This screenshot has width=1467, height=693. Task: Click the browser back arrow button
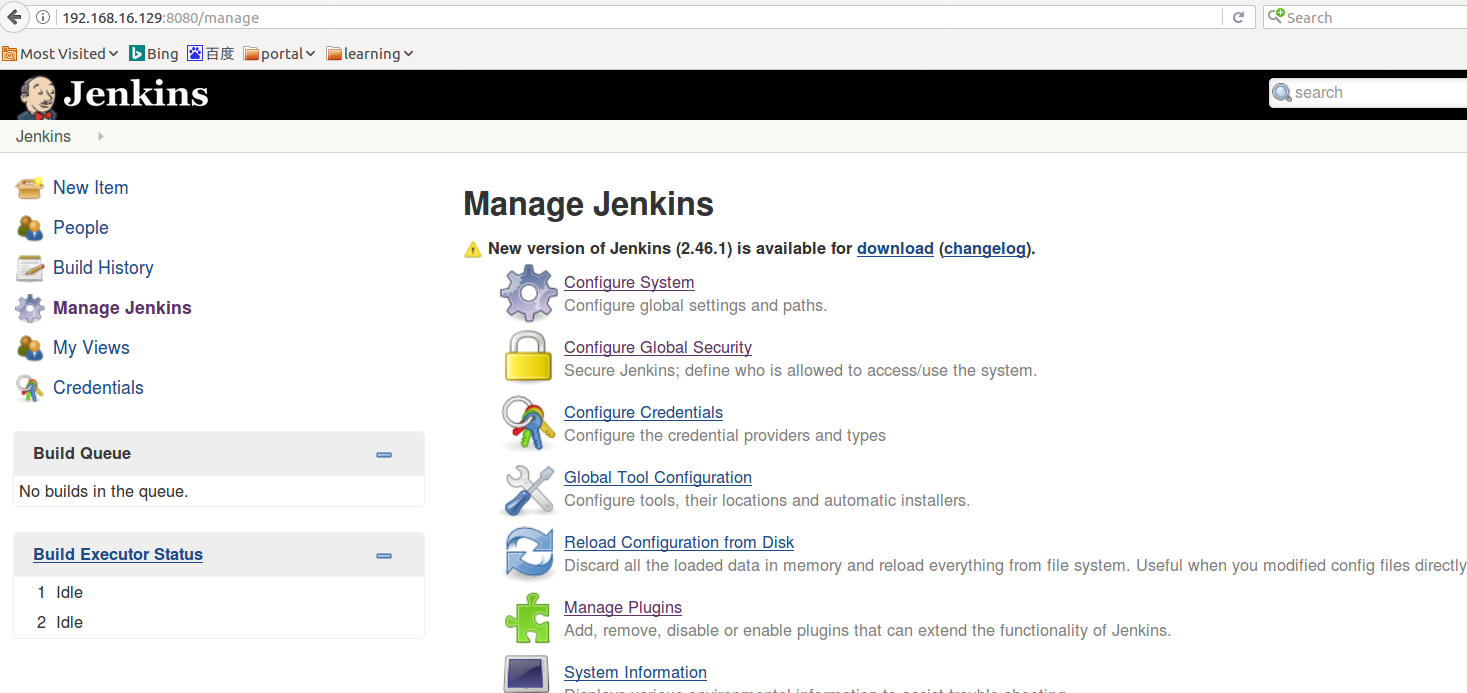click(x=14, y=17)
